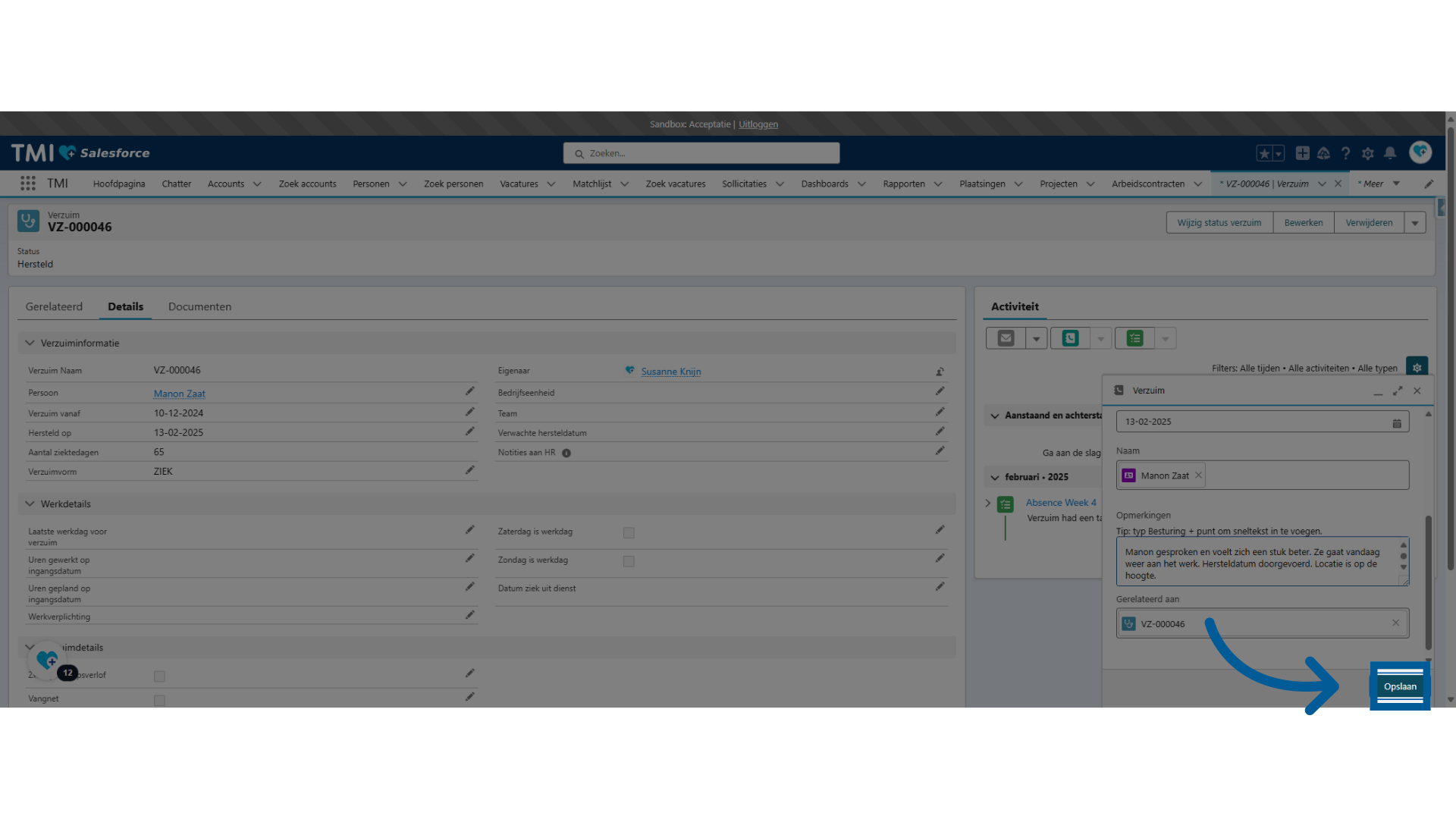
Task: Open more actions dropdown next to Verwijderen
Action: click(1415, 223)
